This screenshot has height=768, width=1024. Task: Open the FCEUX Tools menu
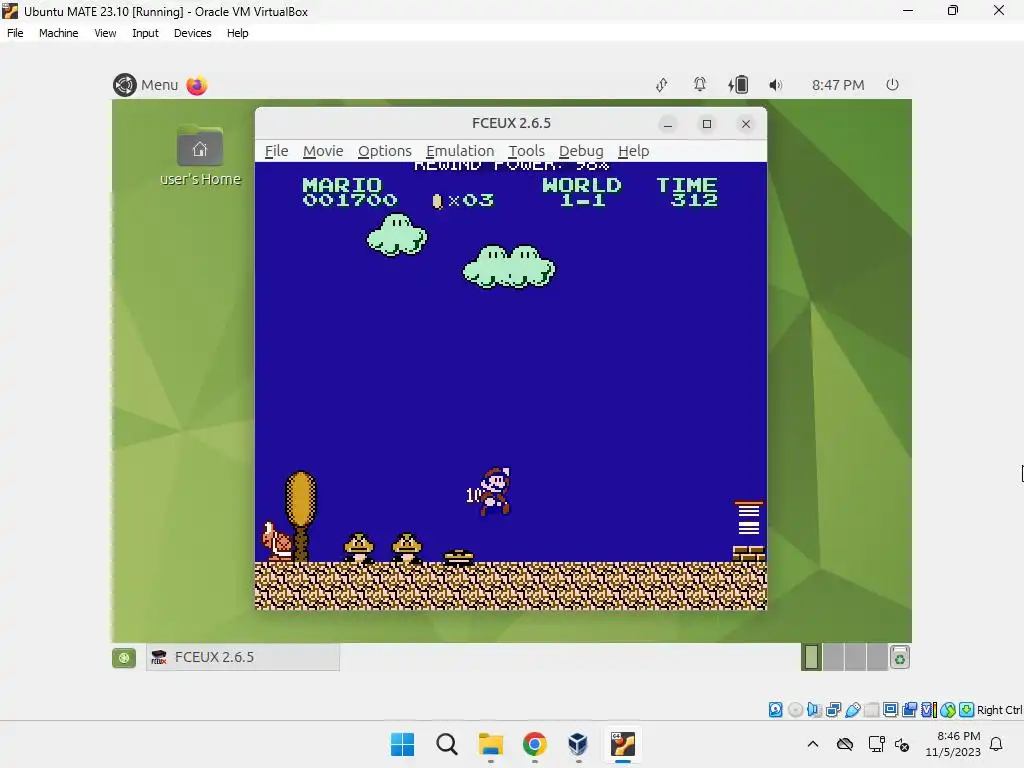click(x=526, y=151)
